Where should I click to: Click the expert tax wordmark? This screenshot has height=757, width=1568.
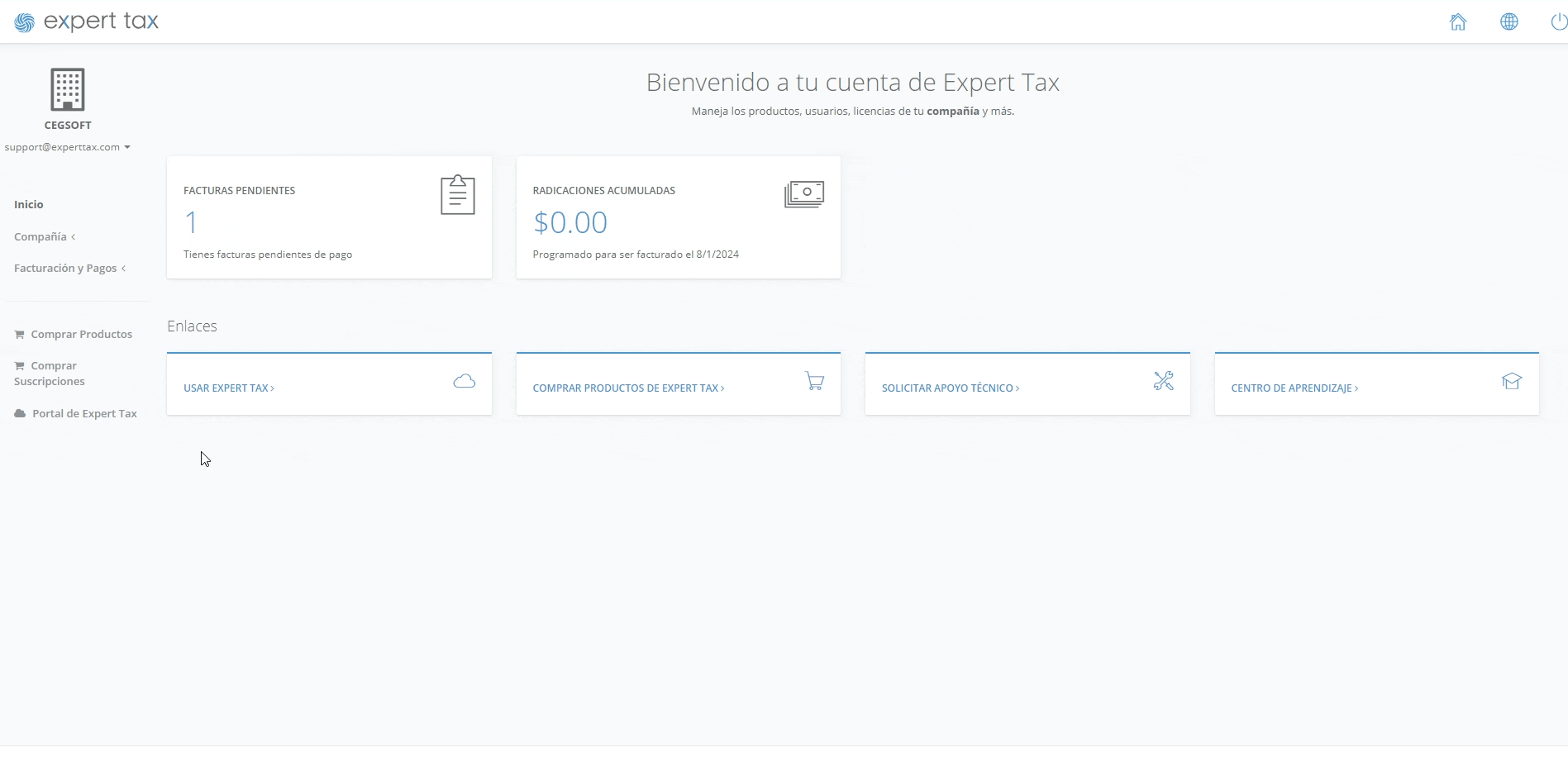click(101, 22)
